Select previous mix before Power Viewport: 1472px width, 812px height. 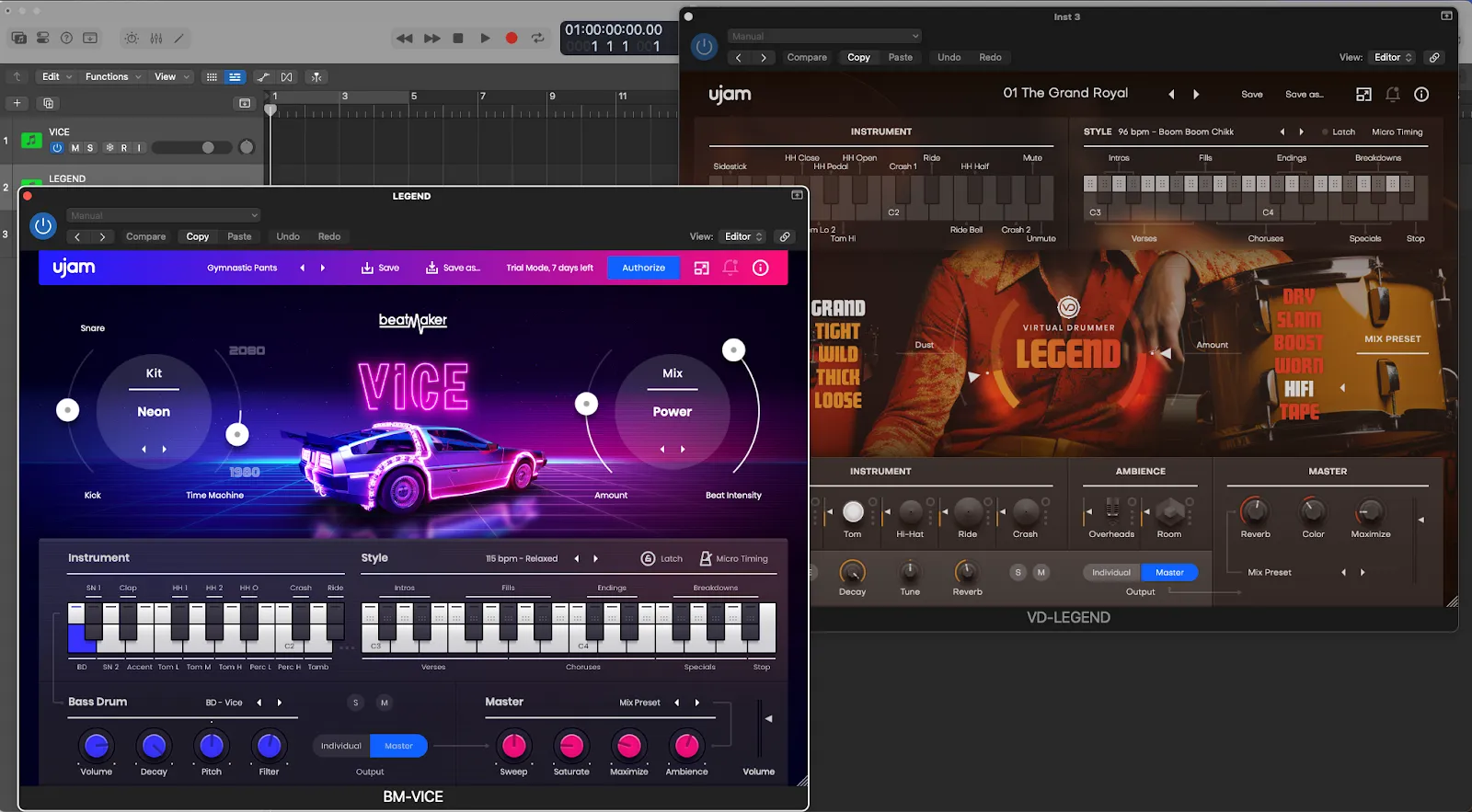(x=662, y=449)
